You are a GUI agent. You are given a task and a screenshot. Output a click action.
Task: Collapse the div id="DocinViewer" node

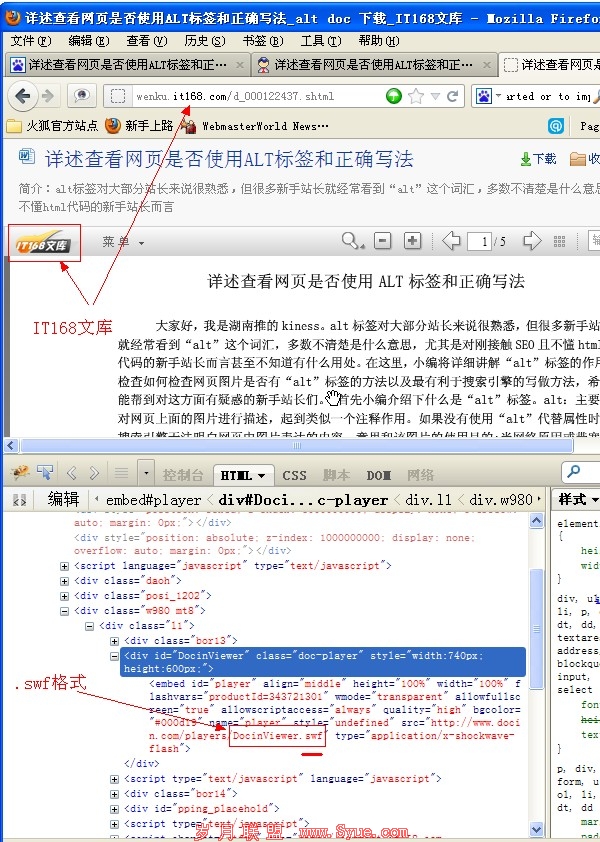[114, 656]
